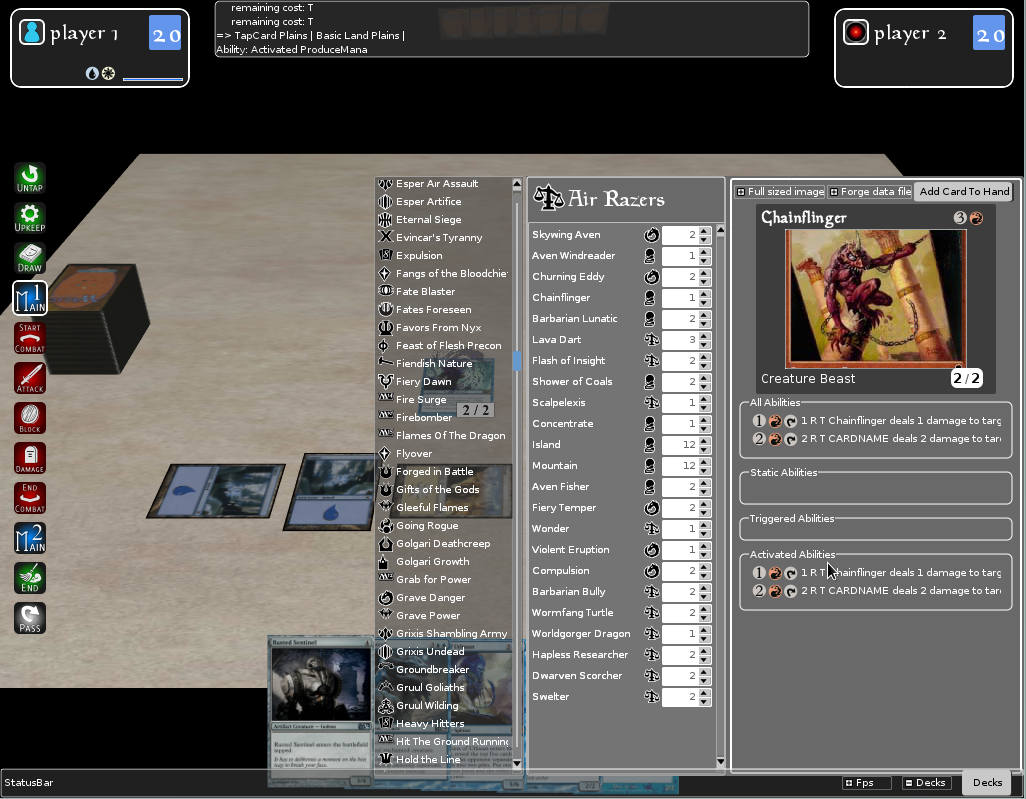This screenshot has height=799, width=1026.
Task: Click the white mana symbol under player 1
Action: (109, 73)
